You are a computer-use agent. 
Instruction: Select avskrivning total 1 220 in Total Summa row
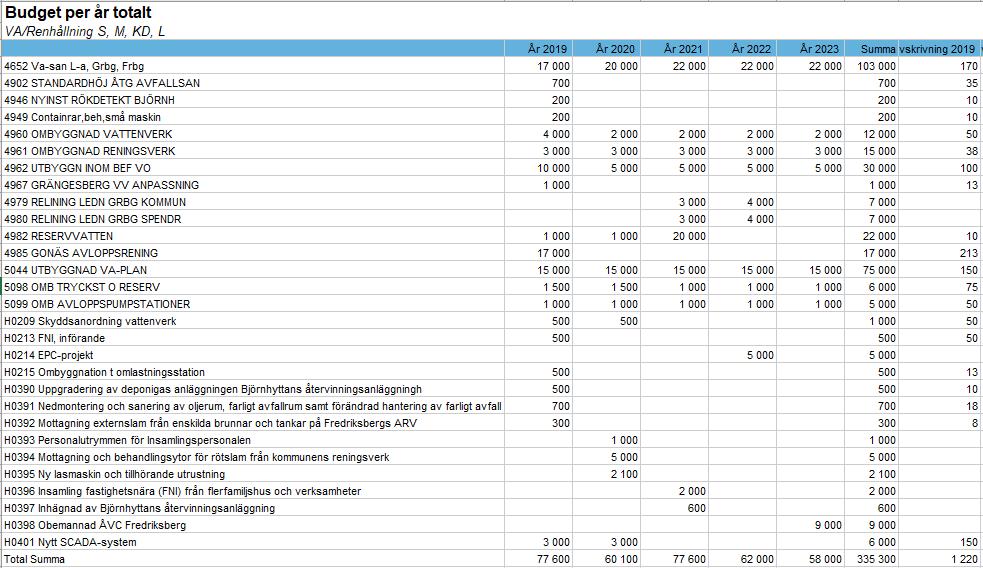tap(965, 559)
